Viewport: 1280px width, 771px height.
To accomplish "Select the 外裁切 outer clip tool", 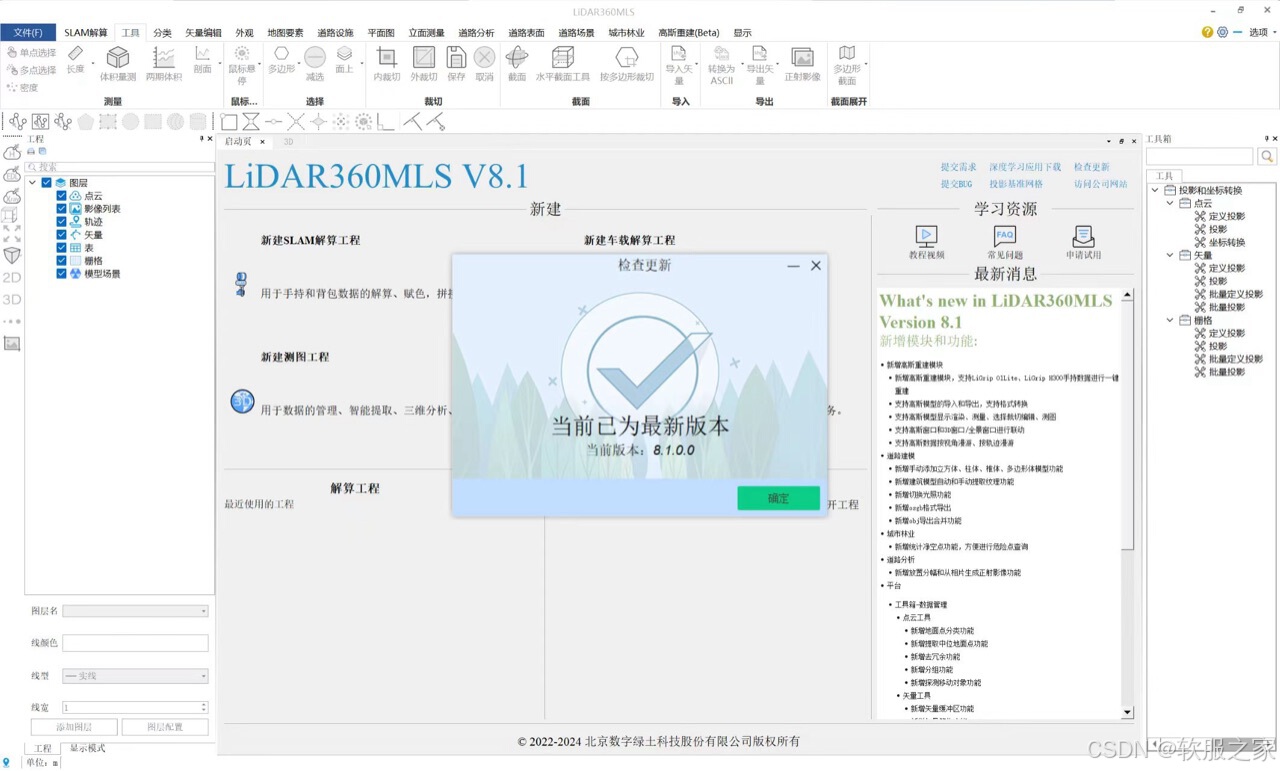I will (x=424, y=63).
